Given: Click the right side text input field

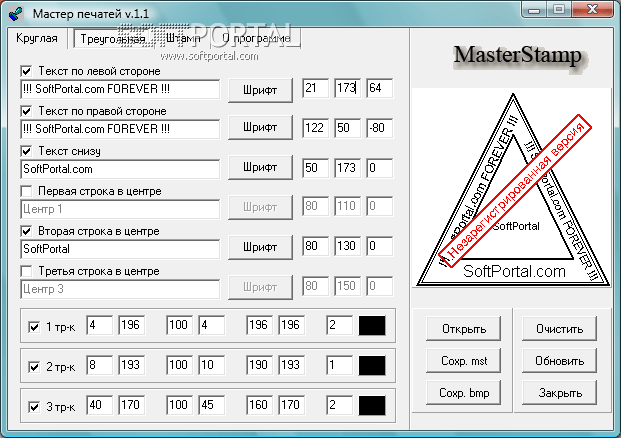Looking at the screenshot, I should [x=120, y=129].
